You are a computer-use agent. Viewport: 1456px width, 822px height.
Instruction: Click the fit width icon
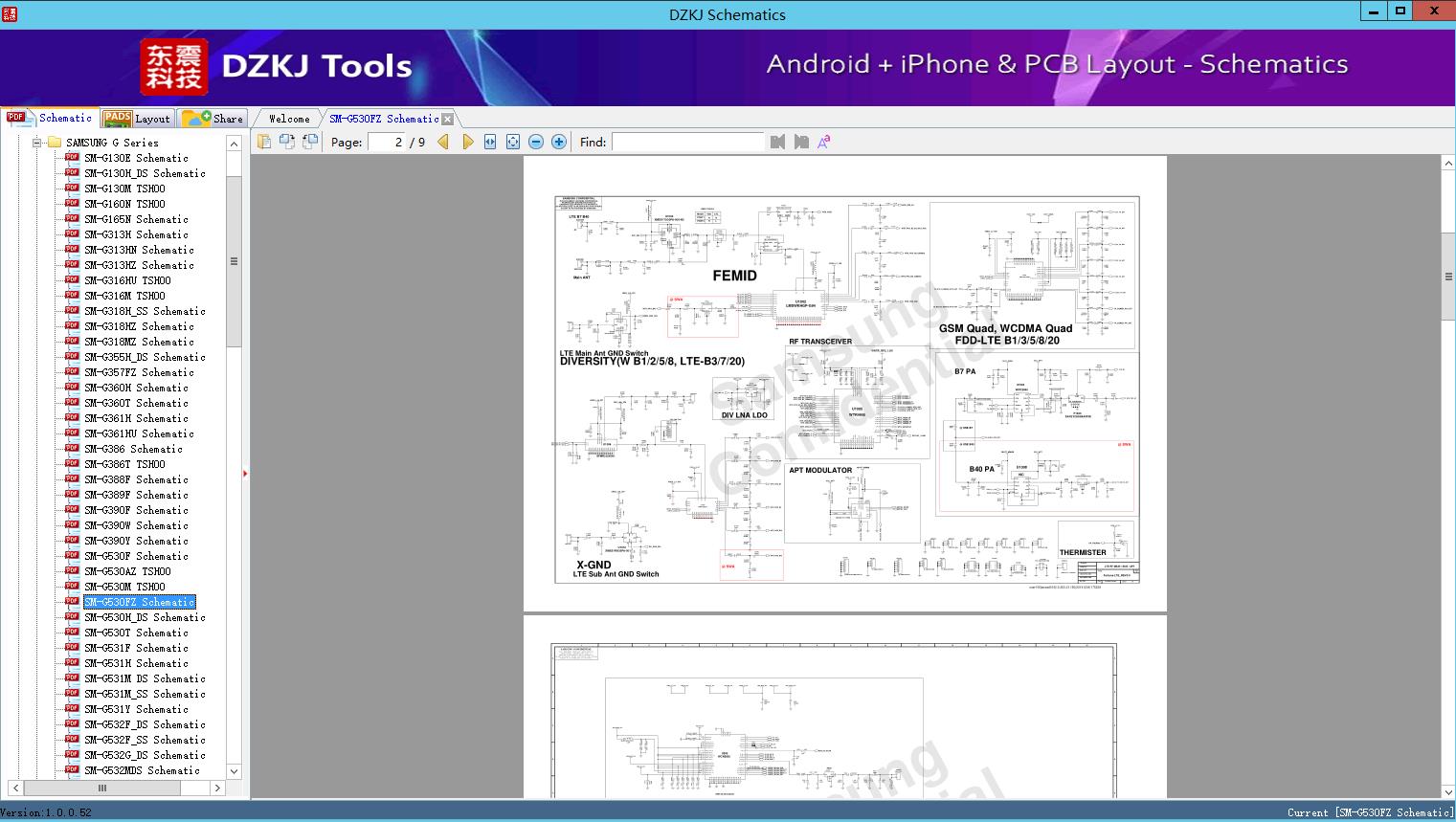click(x=490, y=142)
